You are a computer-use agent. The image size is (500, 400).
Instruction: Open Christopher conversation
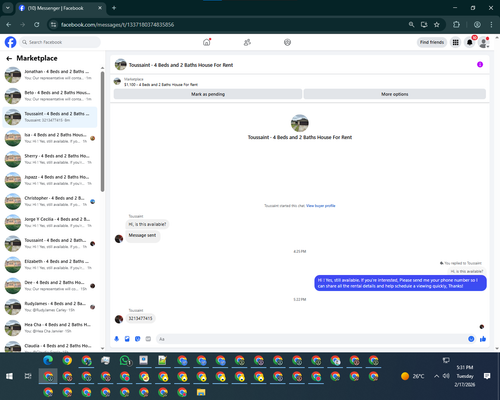50,201
